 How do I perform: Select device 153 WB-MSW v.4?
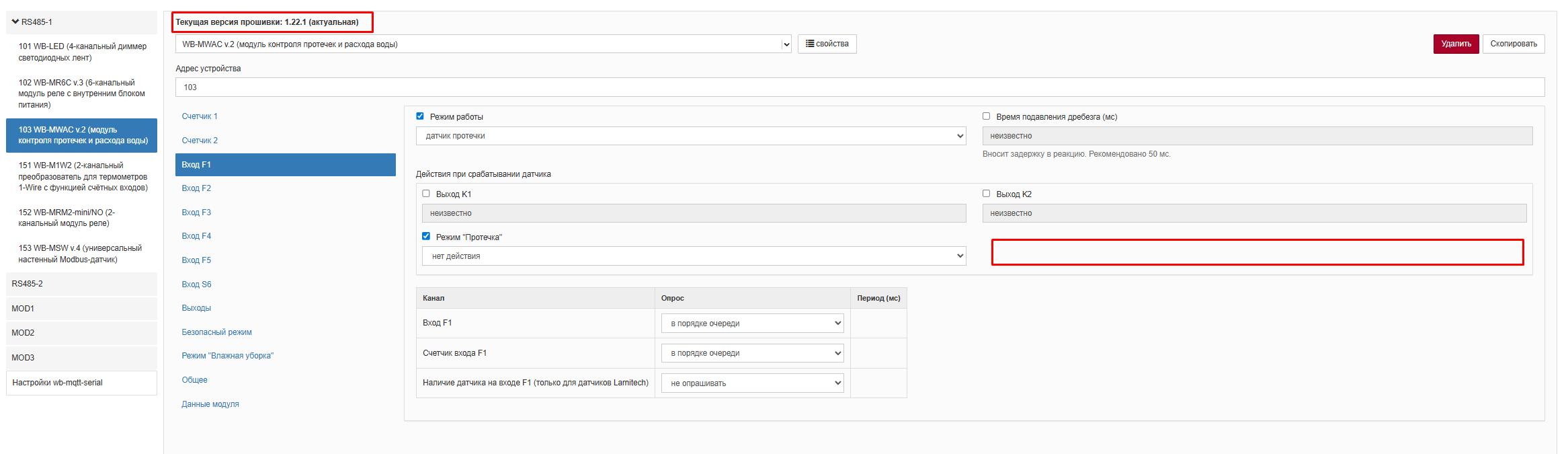click(x=81, y=254)
